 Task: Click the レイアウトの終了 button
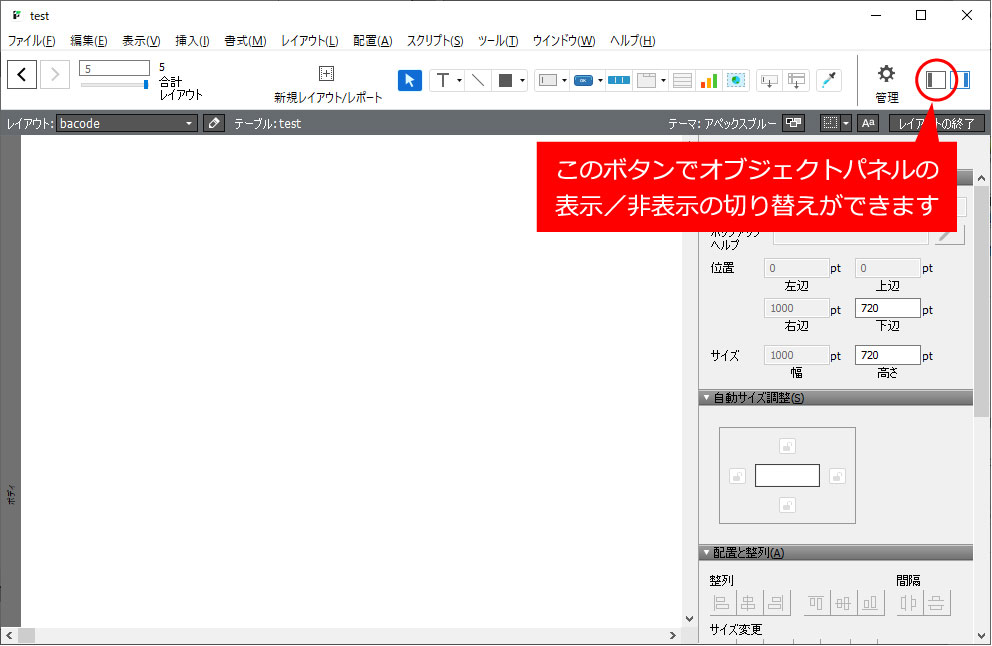(937, 123)
